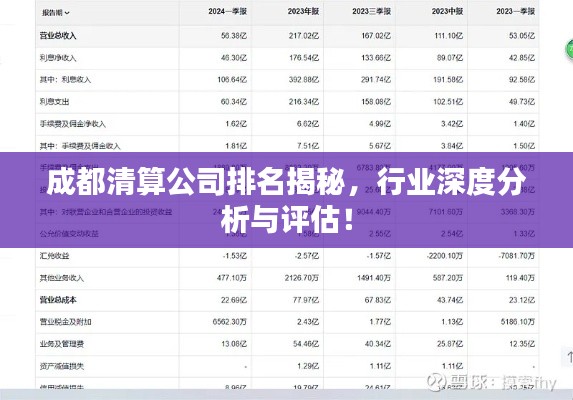
Task: Select 资产减值损失 1.11亿 under 2023中报
Action: [x=452, y=366]
